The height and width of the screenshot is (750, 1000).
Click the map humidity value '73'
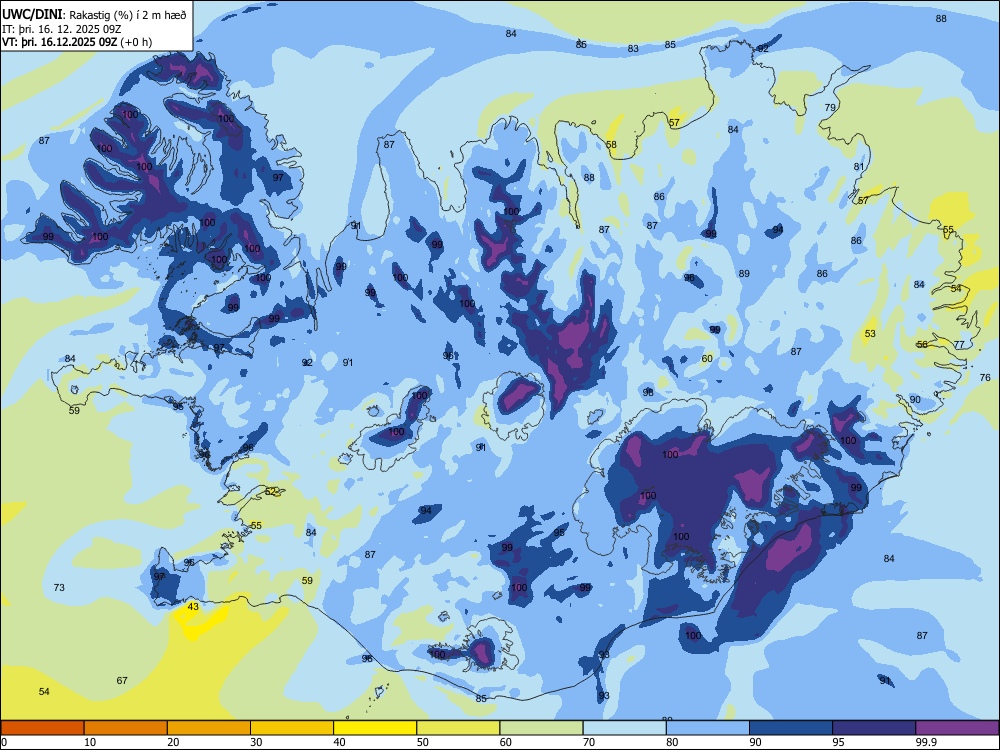[59, 587]
